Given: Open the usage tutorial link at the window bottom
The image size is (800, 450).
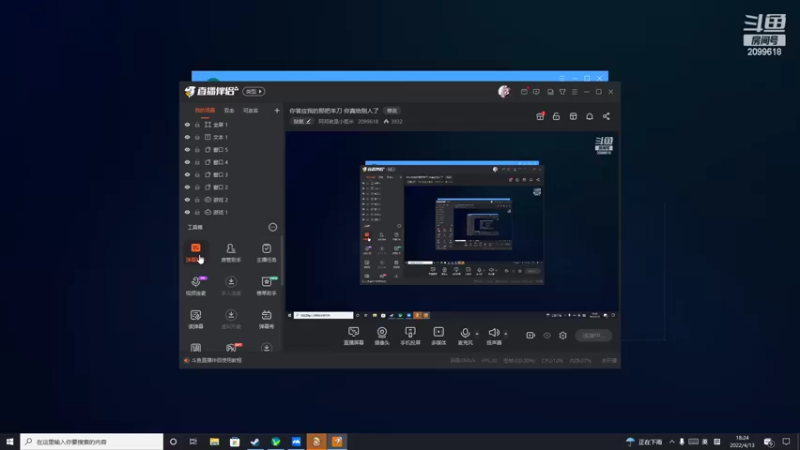Looking at the screenshot, I should point(216,360).
